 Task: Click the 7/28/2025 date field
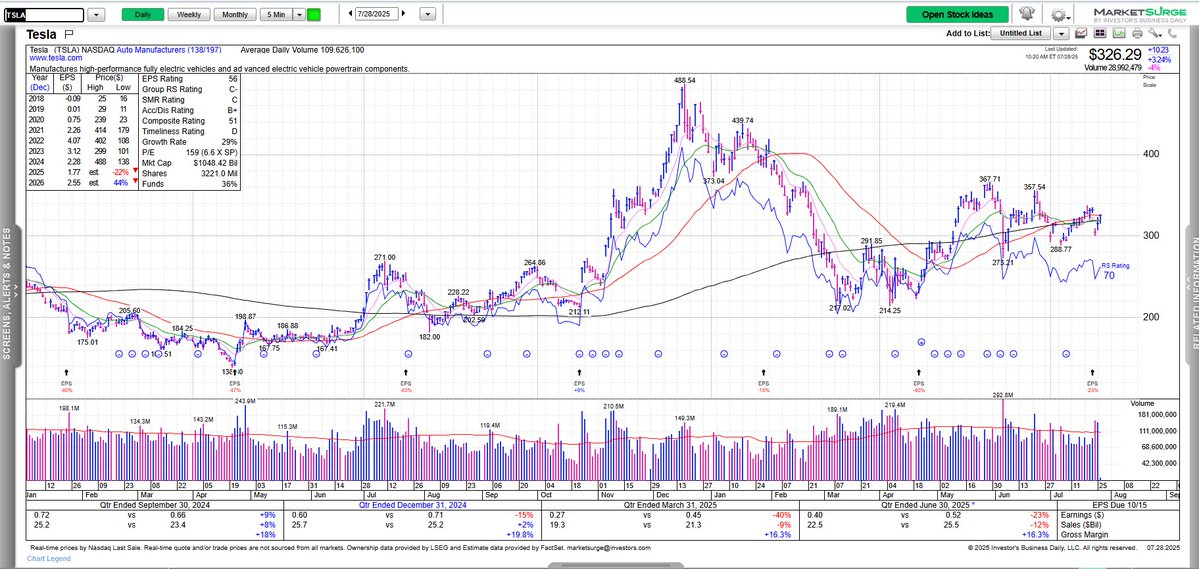coord(377,14)
